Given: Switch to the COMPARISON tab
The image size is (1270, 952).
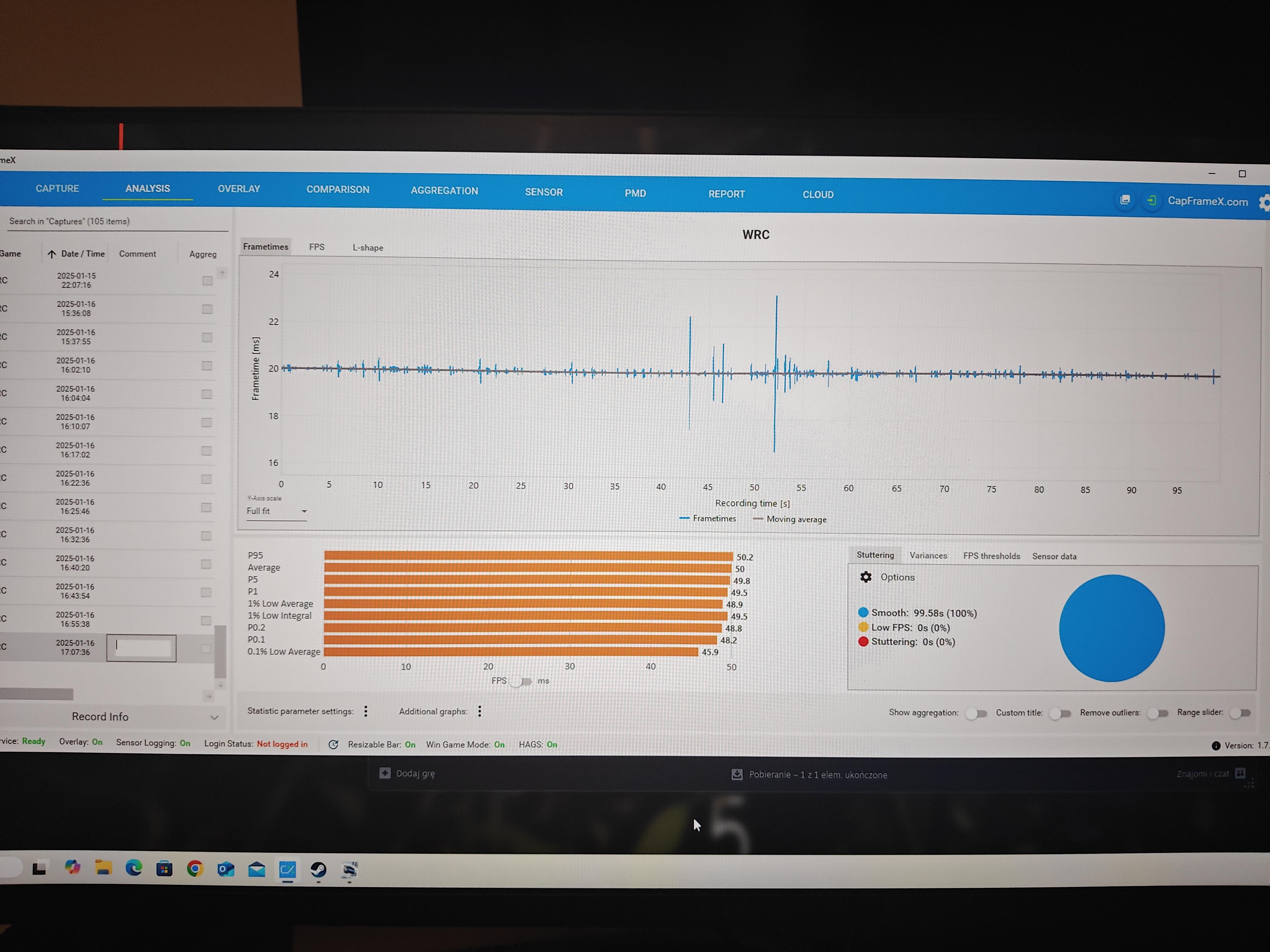Looking at the screenshot, I should (x=338, y=189).
